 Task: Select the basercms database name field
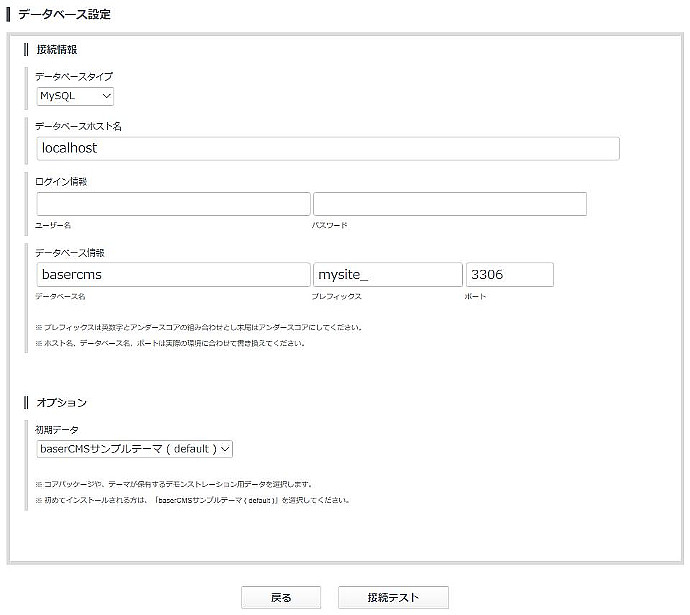(x=173, y=275)
